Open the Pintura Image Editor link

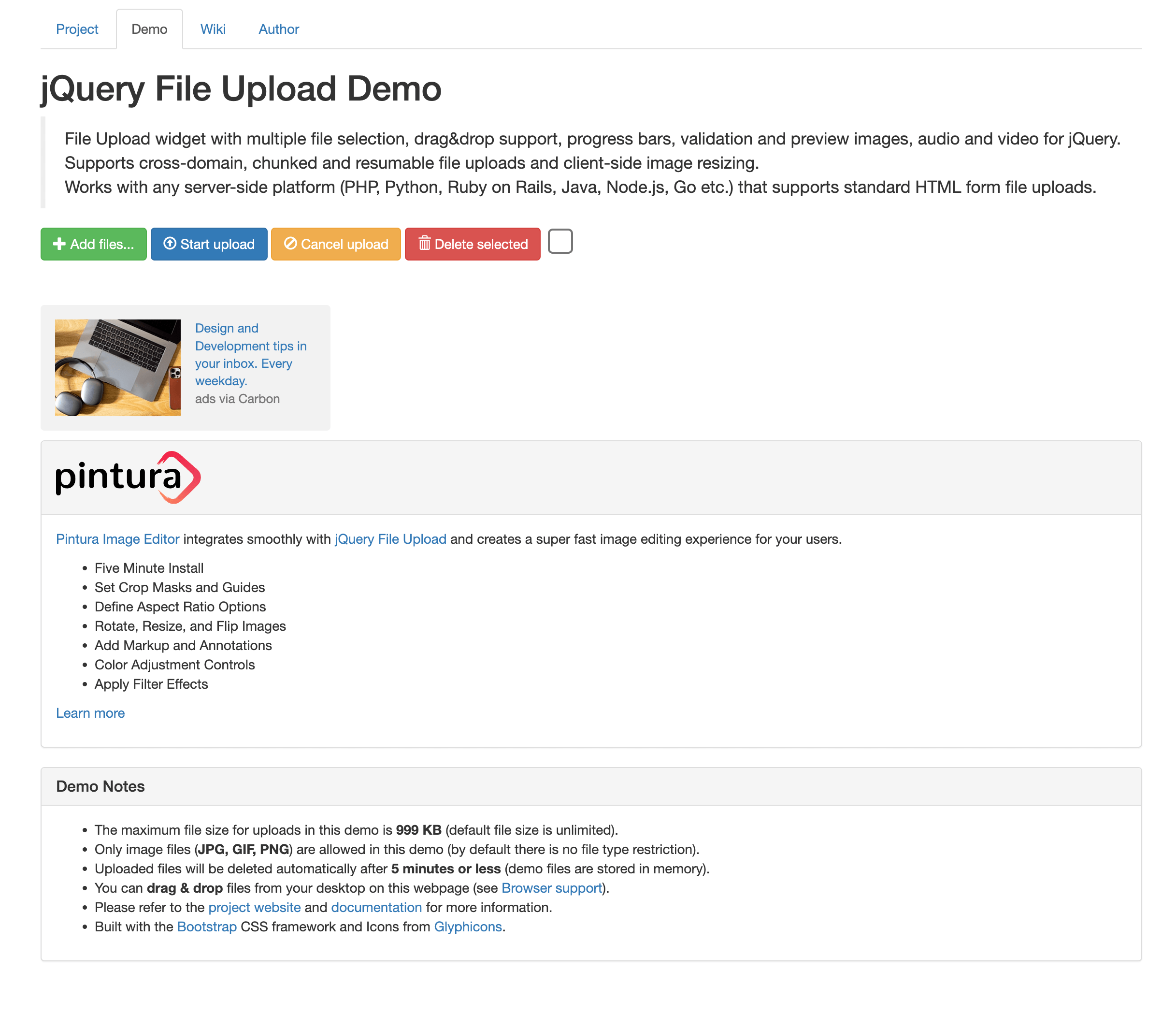[x=117, y=539]
